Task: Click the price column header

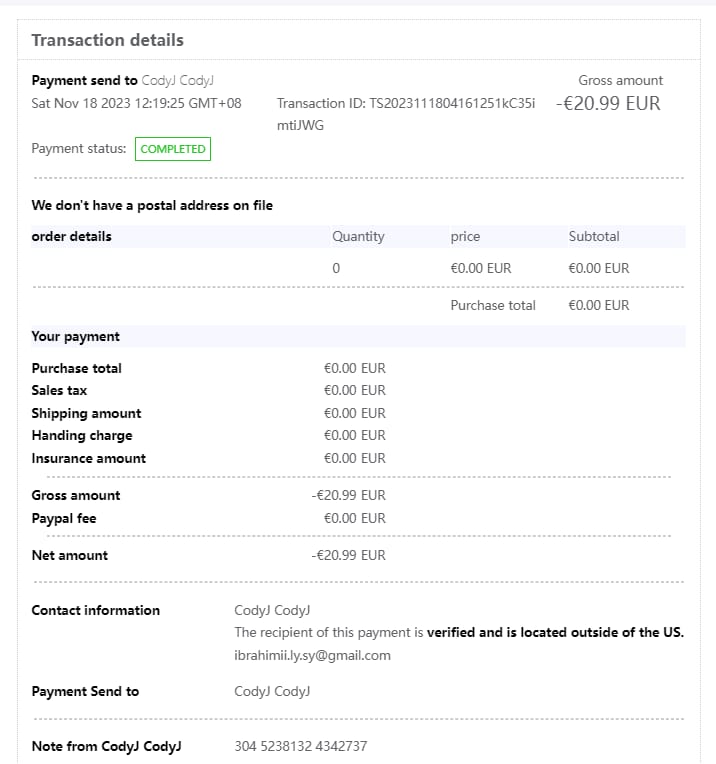Action: coord(465,237)
